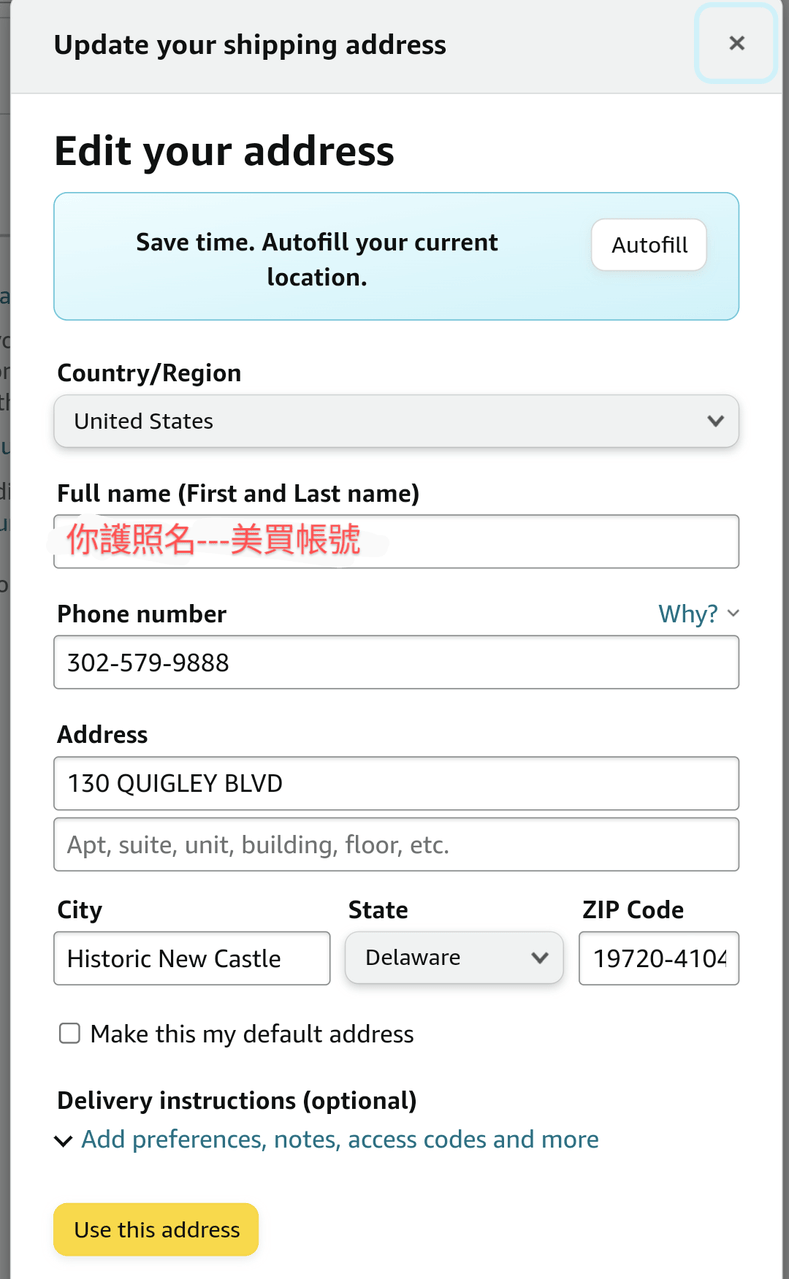Screen dimensions: 789x1279
Task: Click the Apt, suite, unit address field
Action: tap(396, 844)
